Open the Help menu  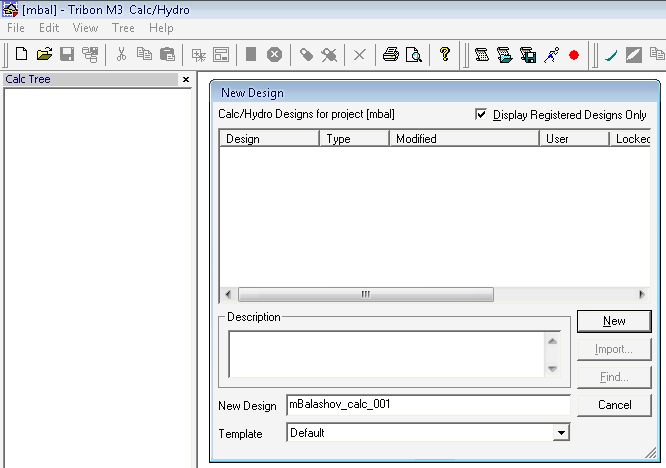coord(161,28)
